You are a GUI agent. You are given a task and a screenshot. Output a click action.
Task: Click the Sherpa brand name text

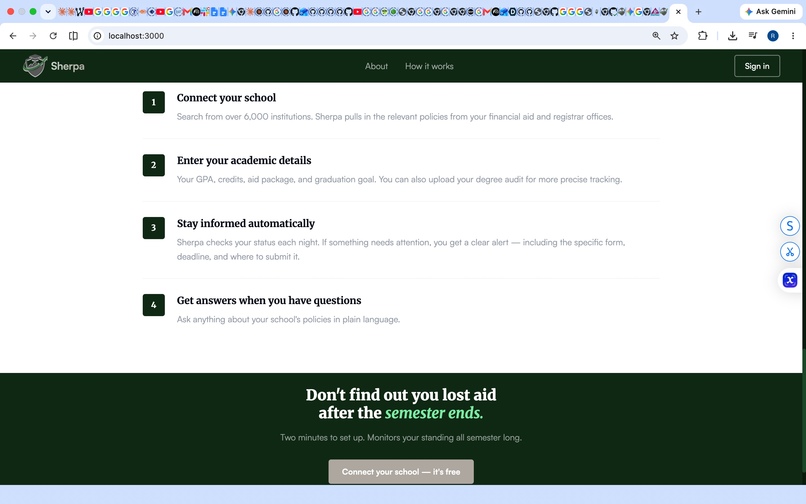click(67, 66)
